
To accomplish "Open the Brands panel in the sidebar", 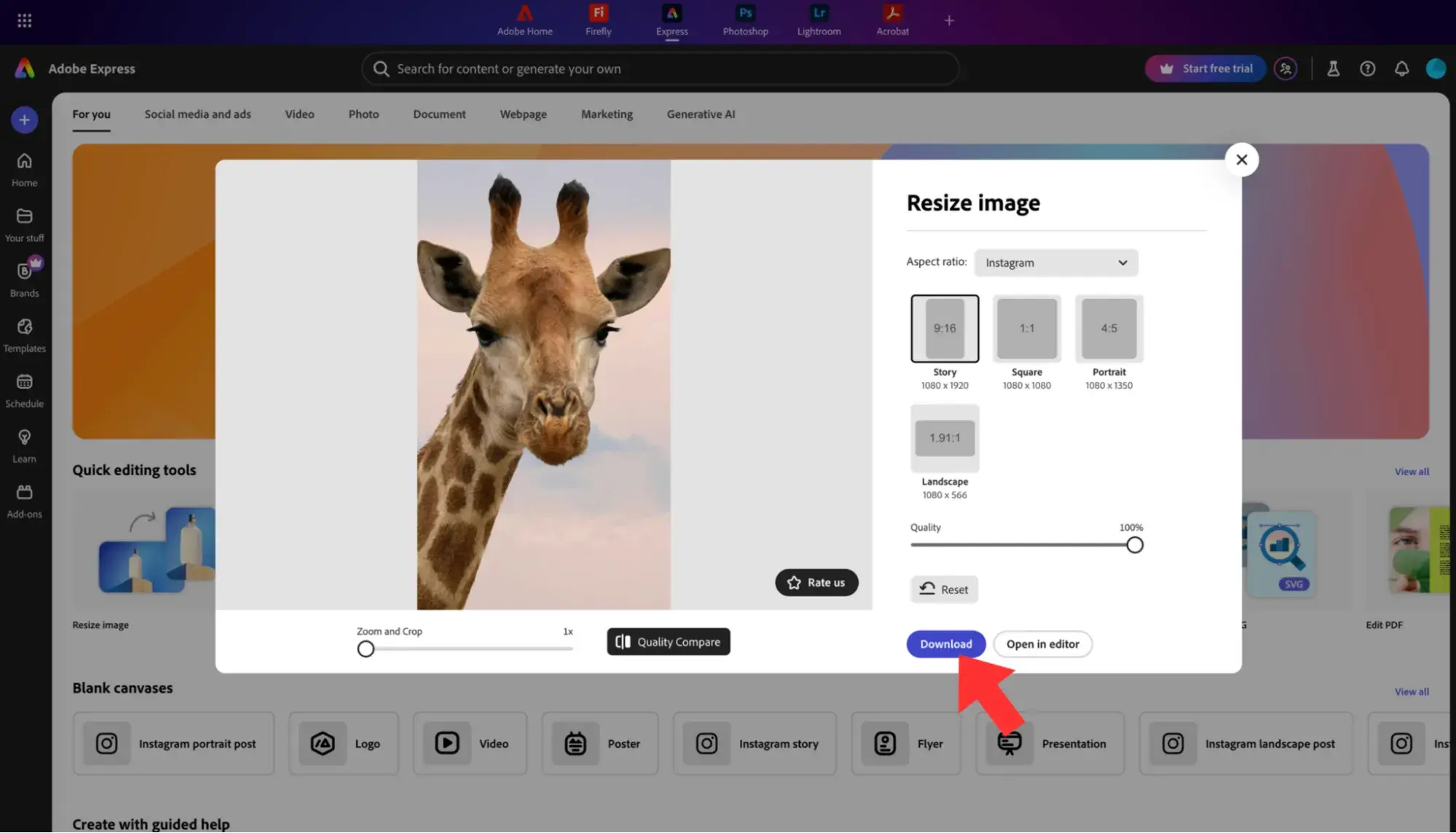I will [x=24, y=279].
